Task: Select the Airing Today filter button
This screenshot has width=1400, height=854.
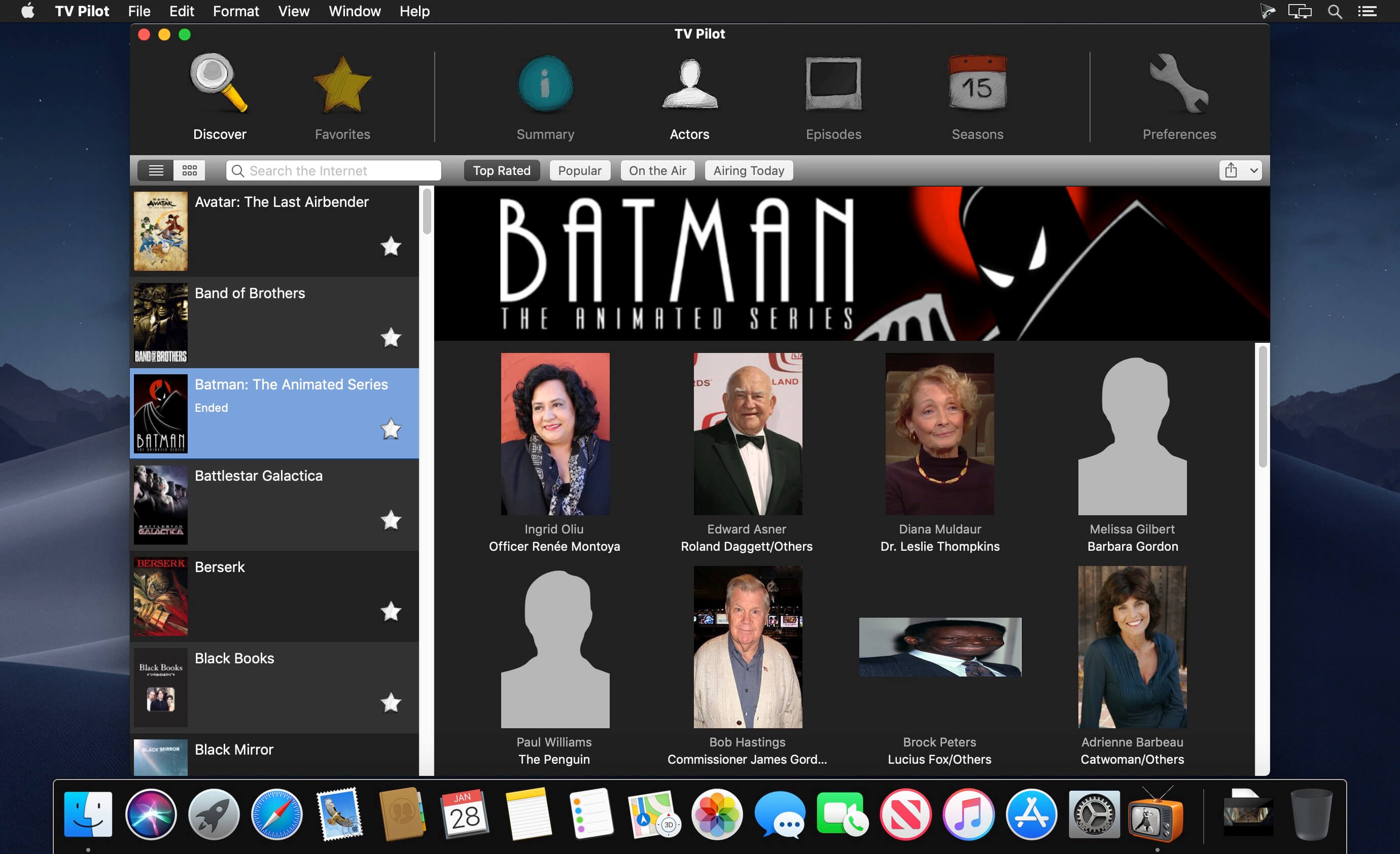Action: pyautogui.click(x=748, y=170)
